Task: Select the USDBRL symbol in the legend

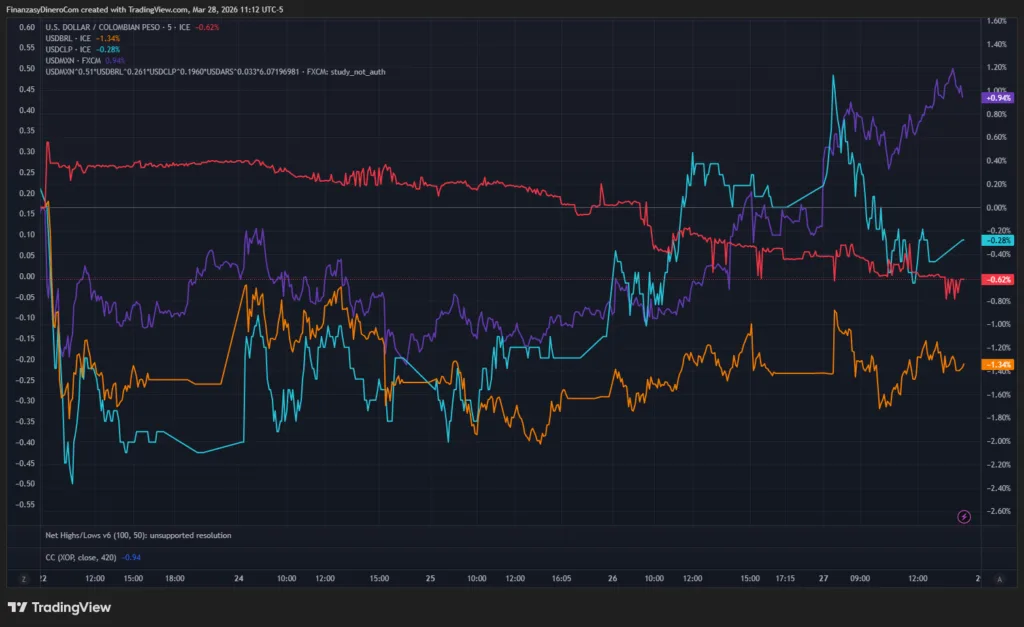Action: click(60, 38)
